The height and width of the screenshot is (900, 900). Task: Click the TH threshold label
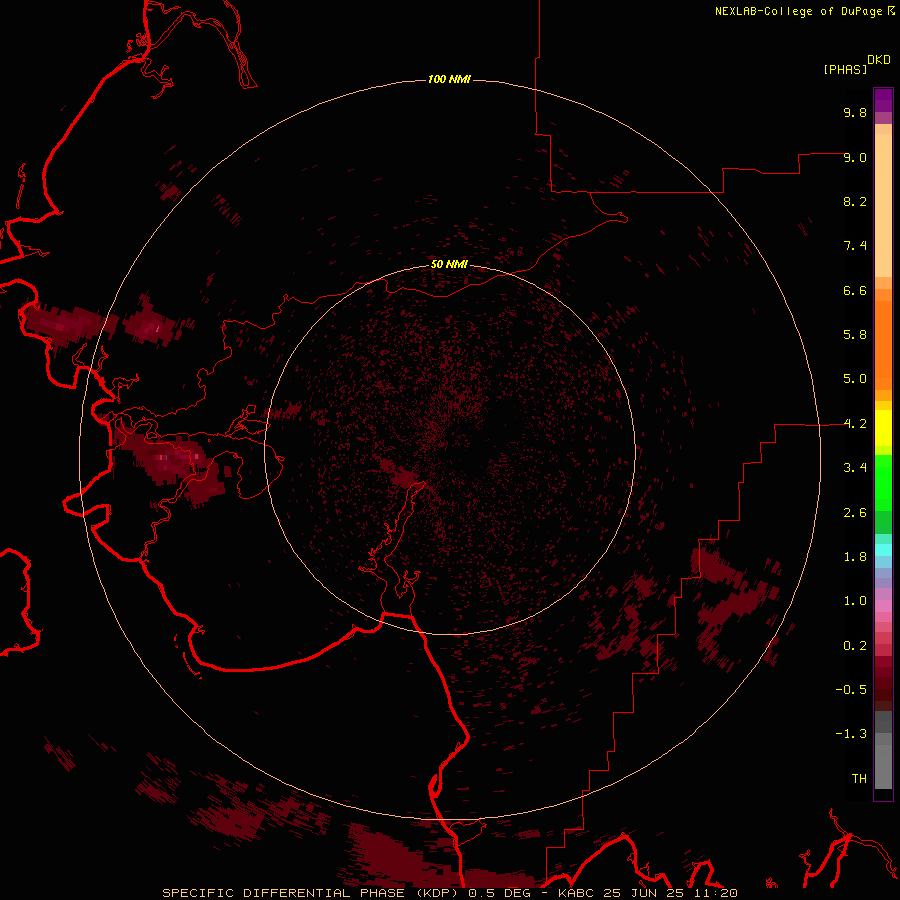pyautogui.click(x=859, y=779)
